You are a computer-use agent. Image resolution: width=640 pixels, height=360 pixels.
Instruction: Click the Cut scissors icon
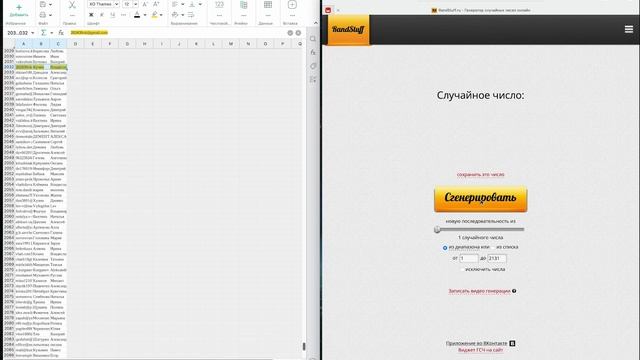[x=72, y=5]
